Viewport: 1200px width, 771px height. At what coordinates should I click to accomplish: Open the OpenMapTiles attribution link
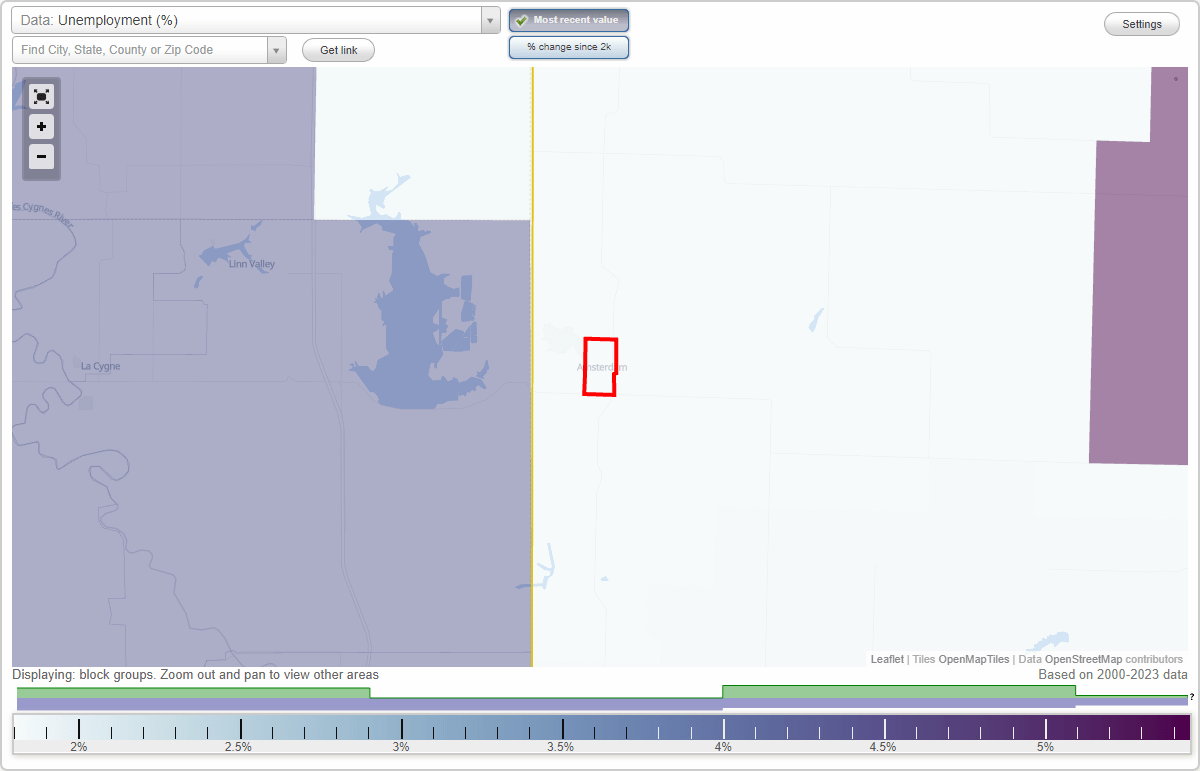click(x=974, y=659)
